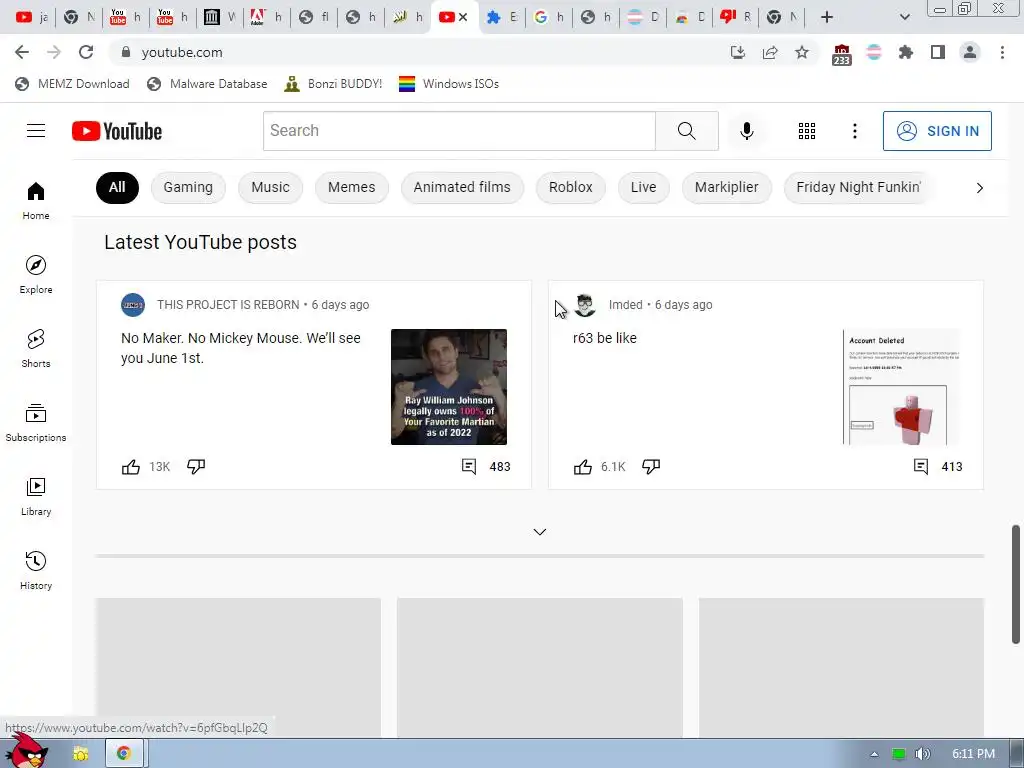Open Library in sidebar
Viewport: 1024px width, 768px height.
pyautogui.click(x=36, y=496)
